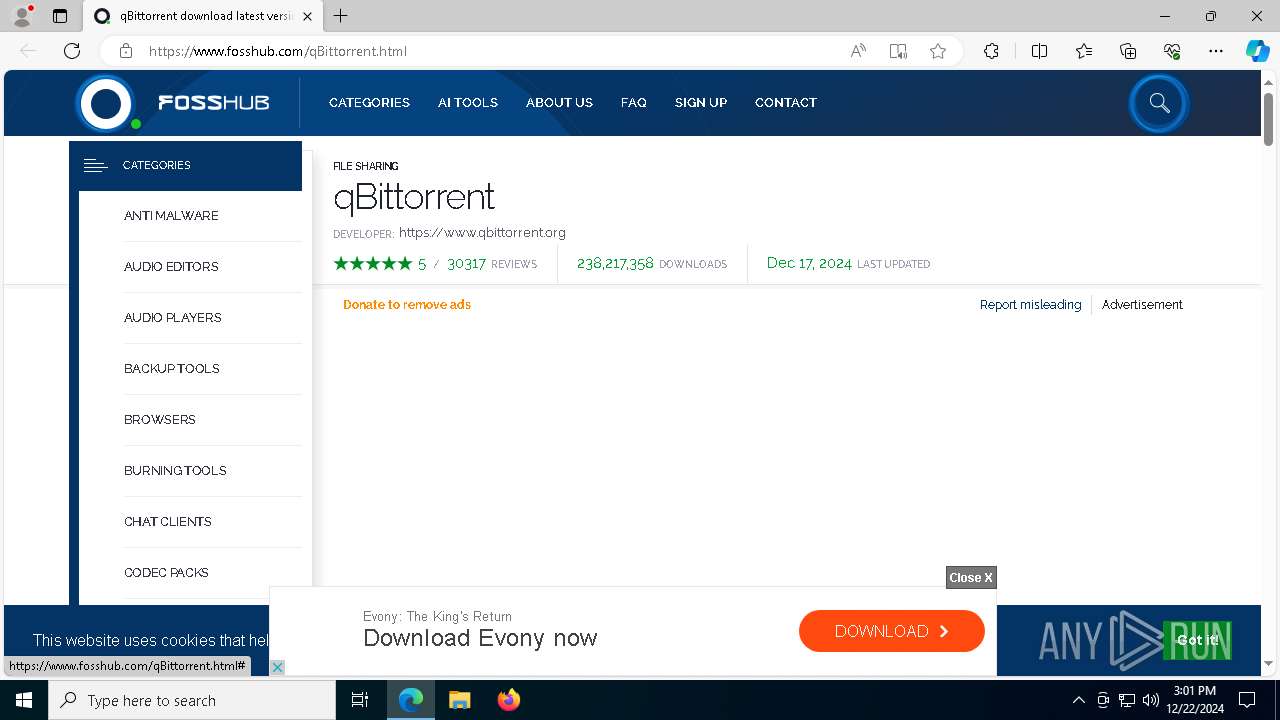This screenshot has height=720, width=1280.
Task: Open a new tab with plus button
Action: point(341,16)
